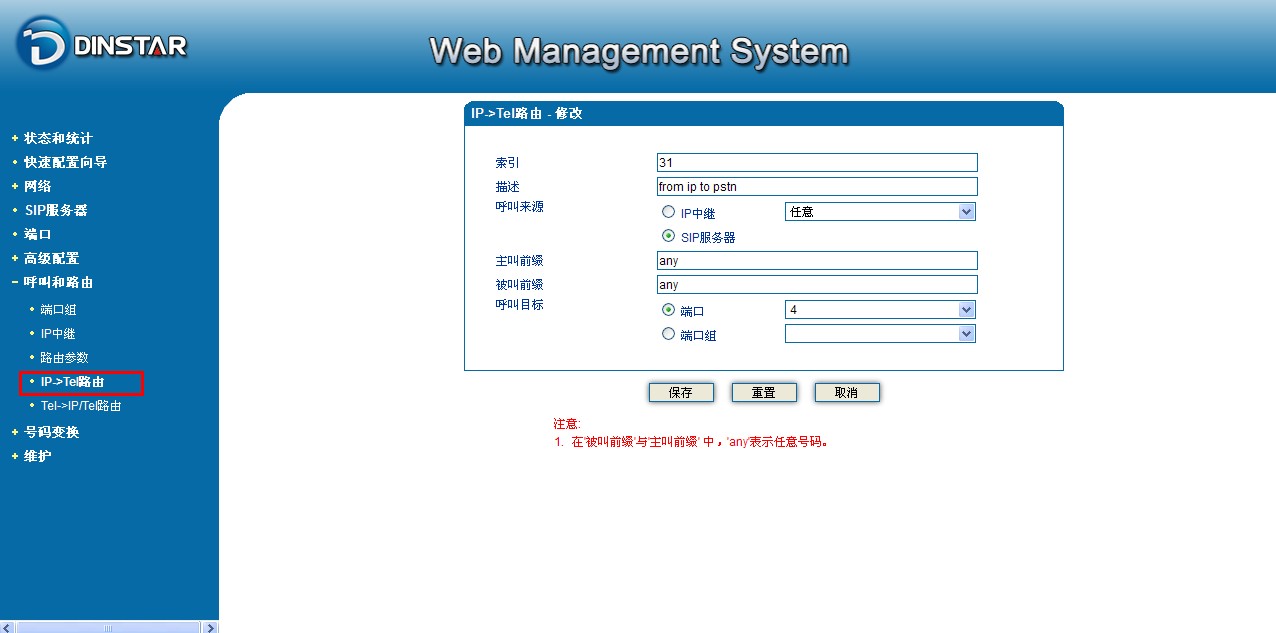1276x633 pixels.
Task: Choose the 端口 call destination radio
Action: (x=668, y=310)
